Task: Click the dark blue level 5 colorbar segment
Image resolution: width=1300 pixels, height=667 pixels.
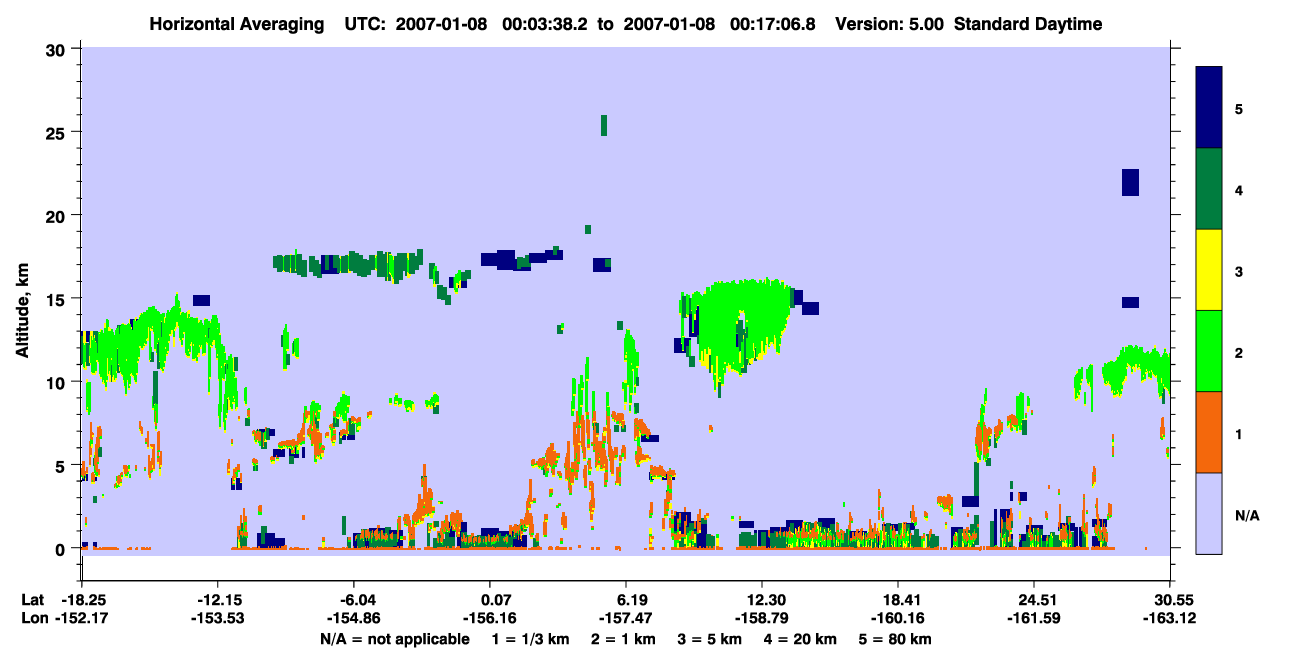Action: [1209, 107]
